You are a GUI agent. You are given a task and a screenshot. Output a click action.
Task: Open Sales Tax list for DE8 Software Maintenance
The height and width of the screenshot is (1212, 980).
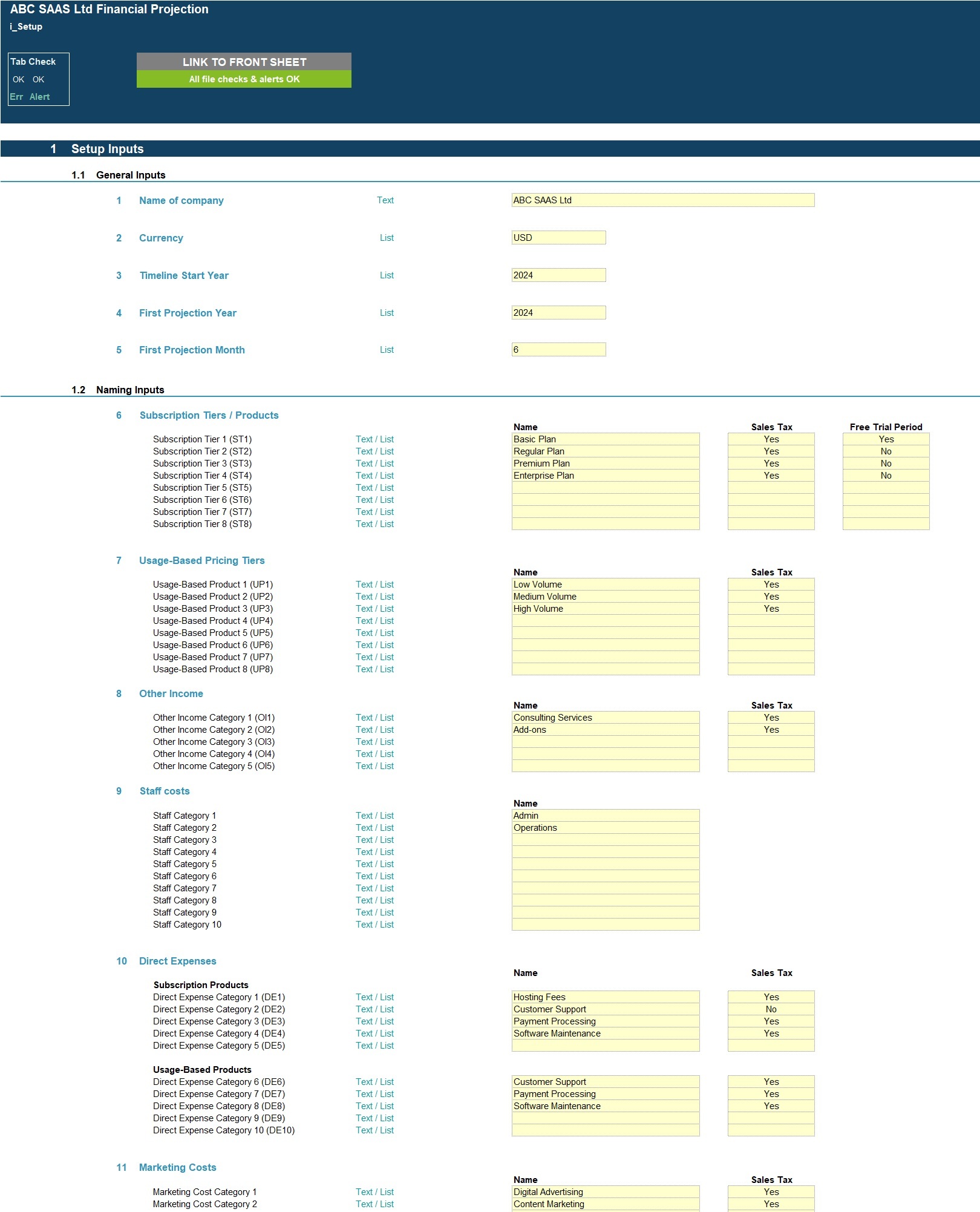[771, 1106]
